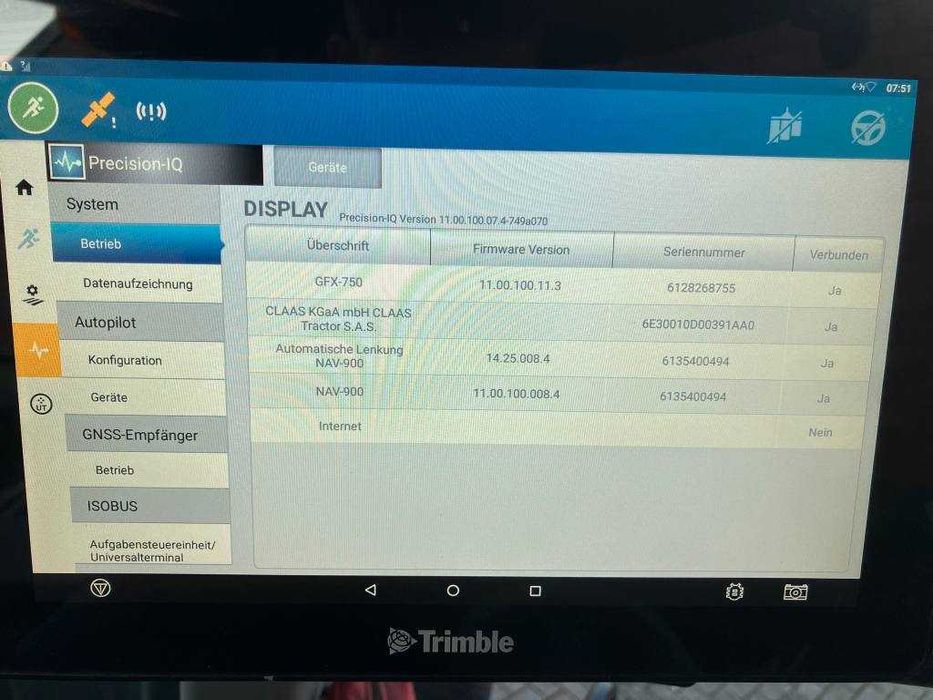Tap the disabled steering wheel autosteer icon
The width and height of the screenshot is (933, 700).
868,127
